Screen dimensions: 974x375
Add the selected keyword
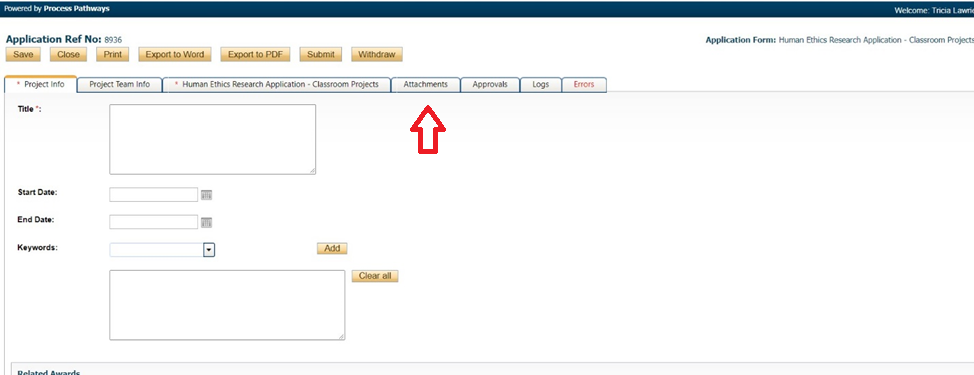[x=332, y=248]
